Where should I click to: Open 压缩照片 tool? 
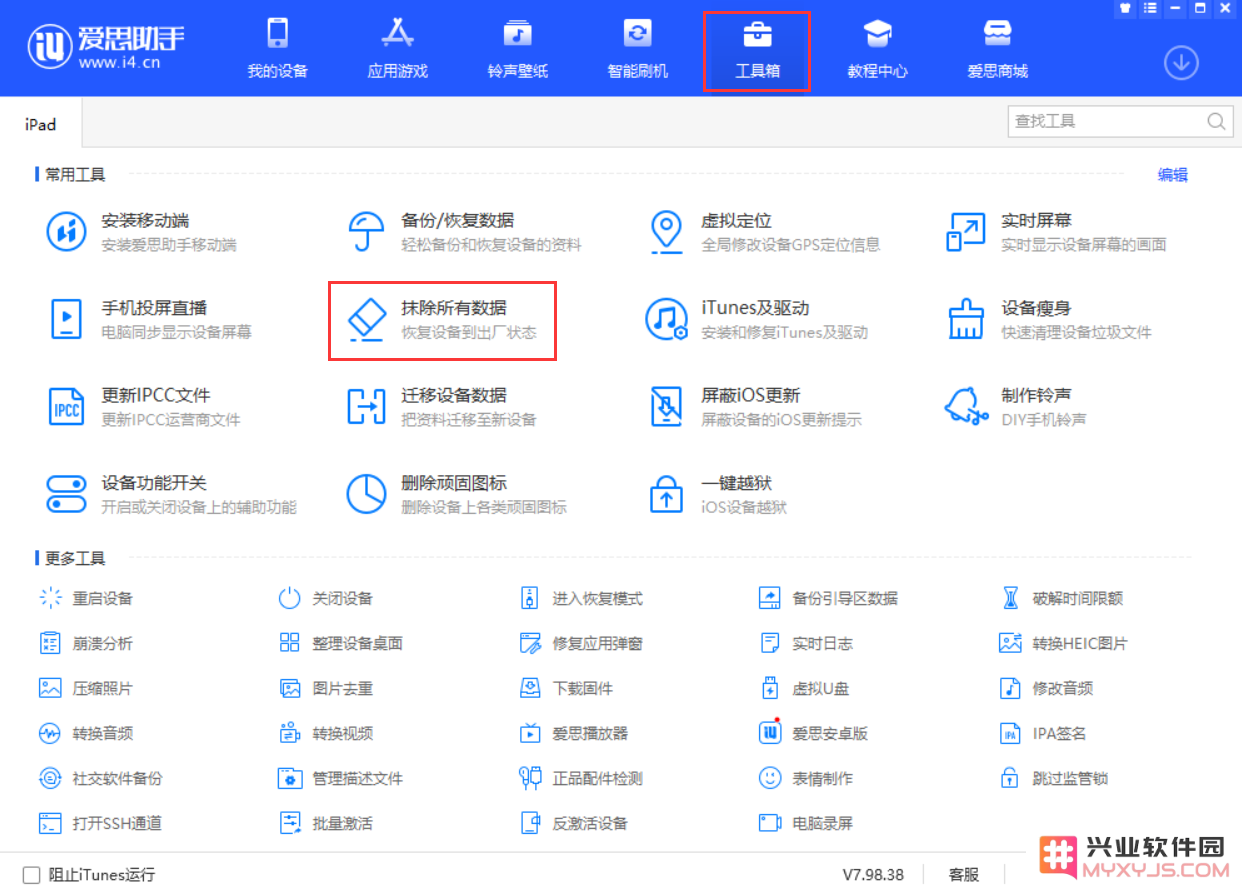click(86, 688)
